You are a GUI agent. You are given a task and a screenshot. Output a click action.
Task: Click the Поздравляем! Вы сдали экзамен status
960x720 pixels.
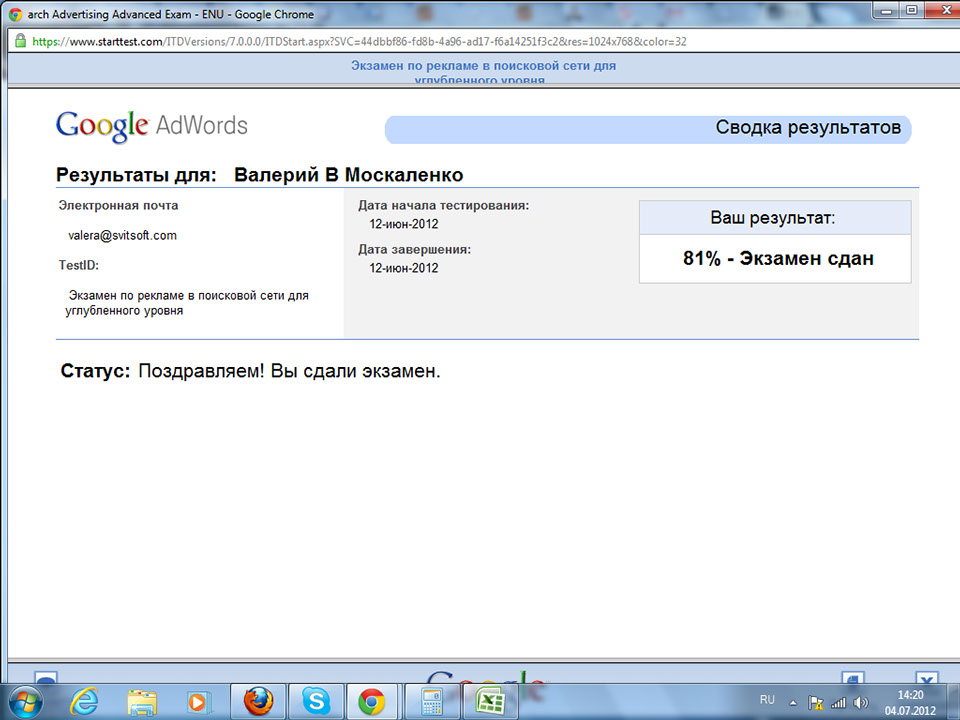289,371
